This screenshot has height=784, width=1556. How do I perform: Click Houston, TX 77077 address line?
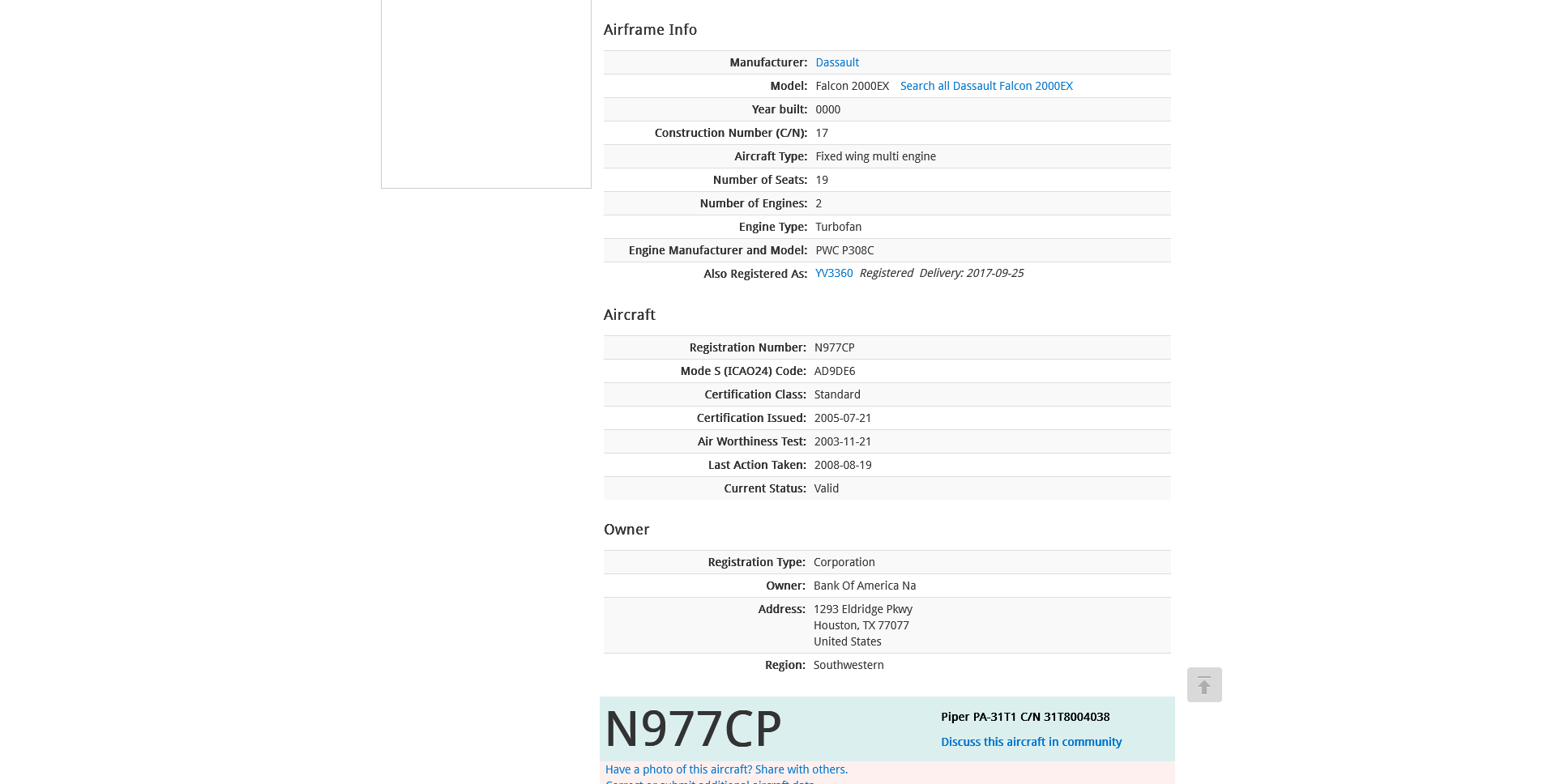click(x=861, y=625)
